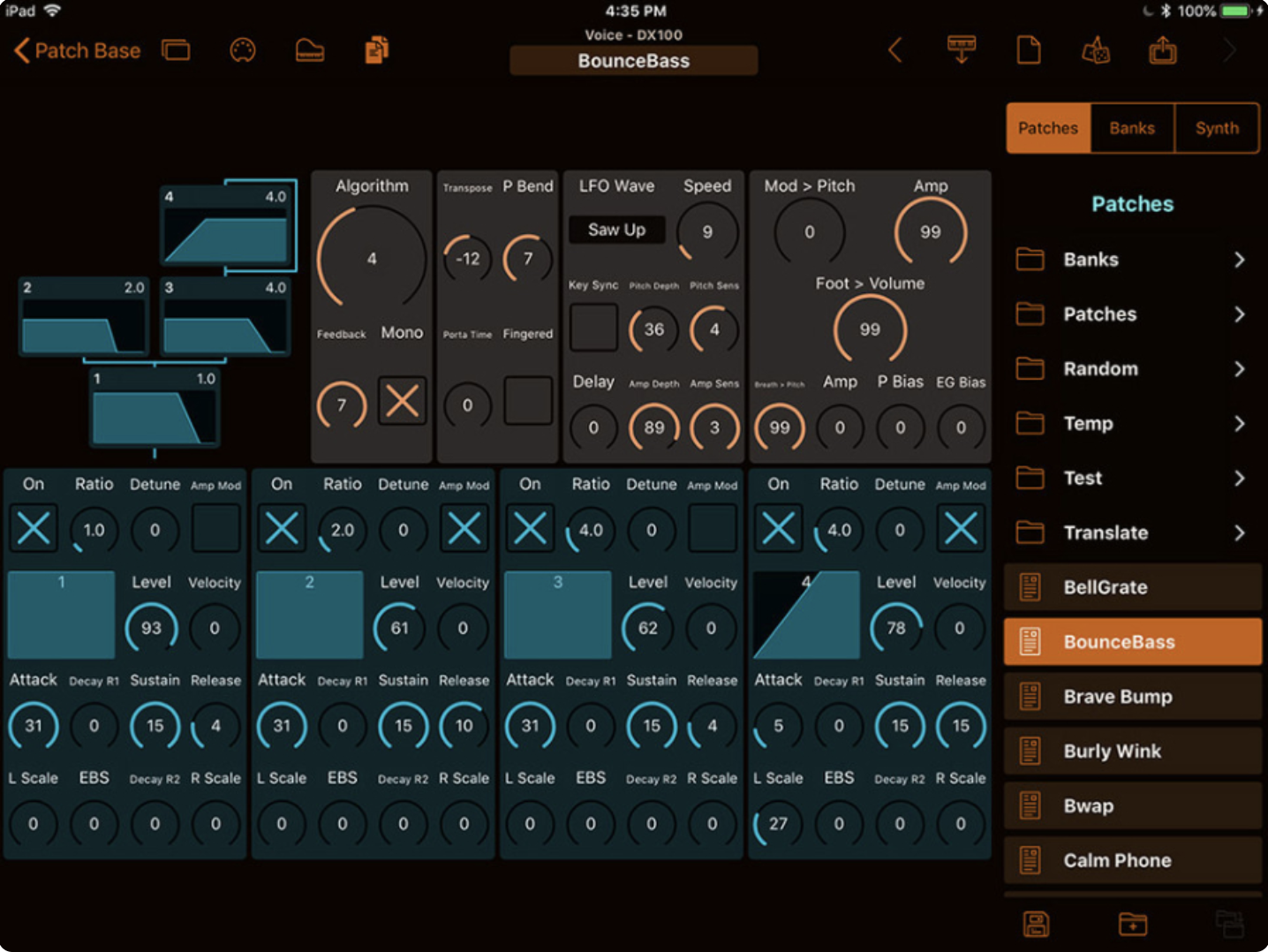The height and width of the screenshot is (952, 1268).
Task: Open the piano keyboard icon in the toolbar
Action: point(309,50)
